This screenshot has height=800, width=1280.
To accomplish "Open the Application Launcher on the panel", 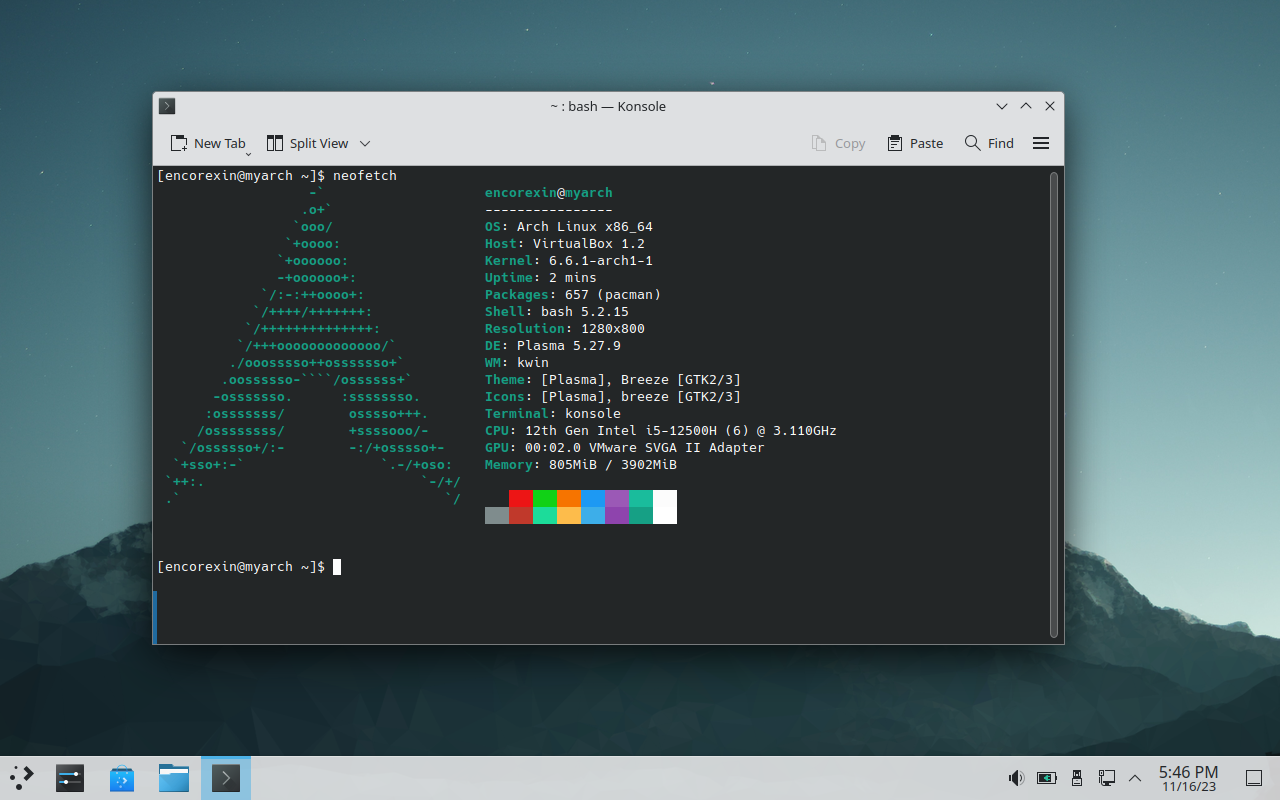I will (22, 777).
